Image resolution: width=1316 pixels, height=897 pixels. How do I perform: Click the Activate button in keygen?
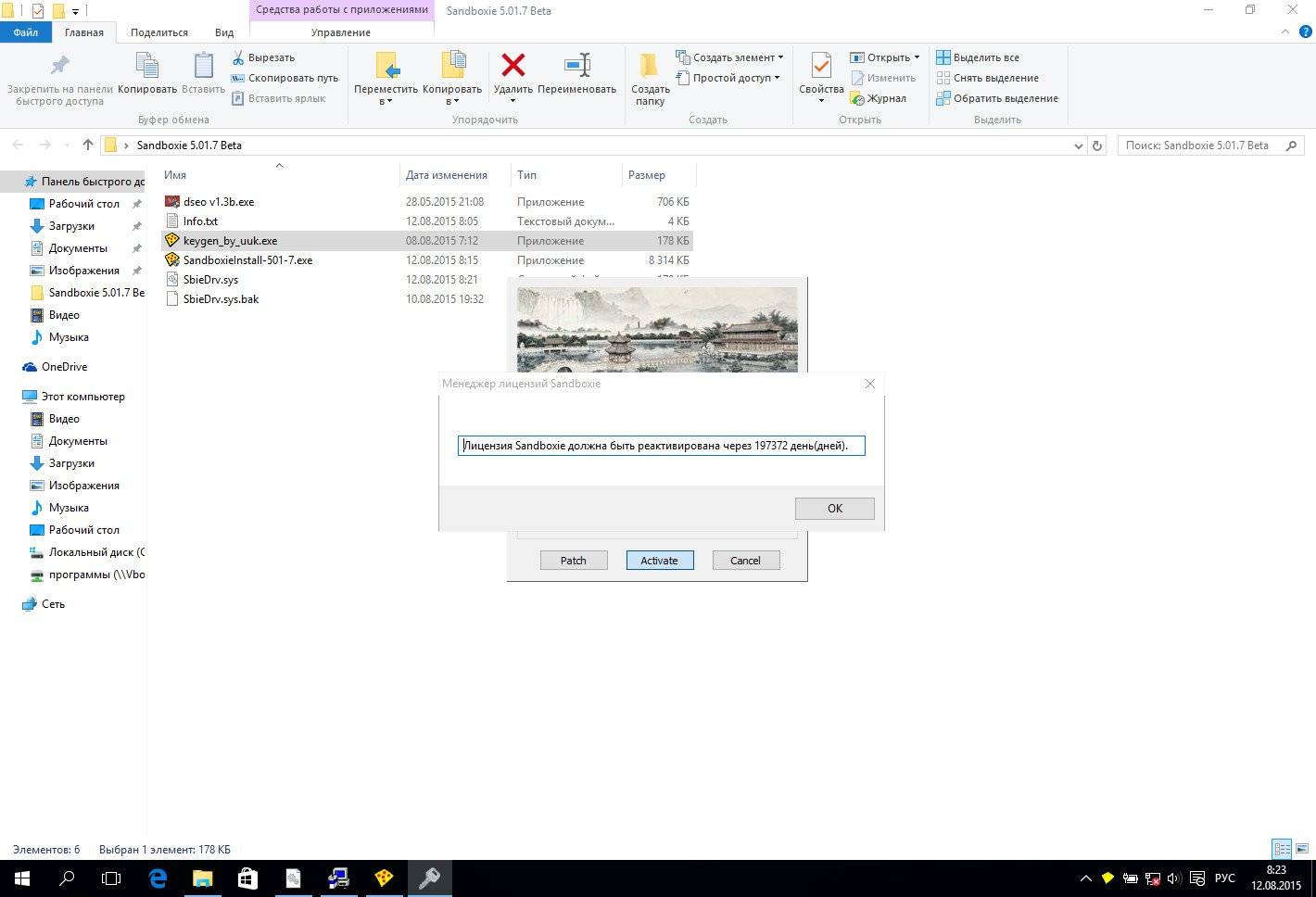click(x=659, y=561)
